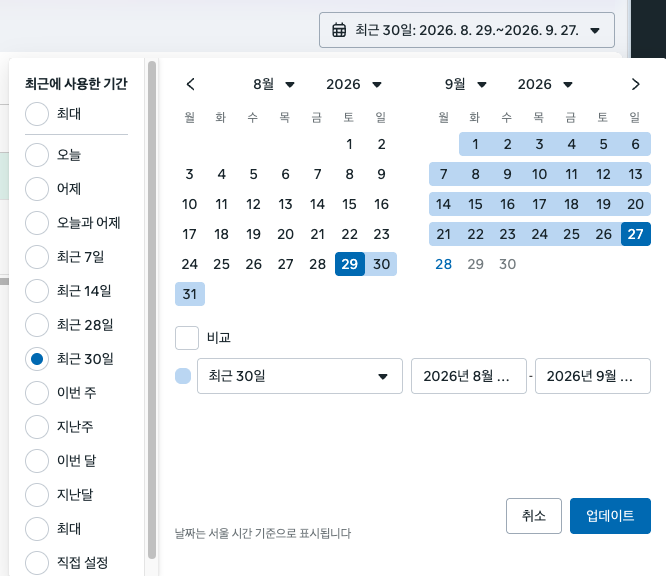Click the 업데이트 update button
This screenshot has width=666, height=576.
pos(610,516)
